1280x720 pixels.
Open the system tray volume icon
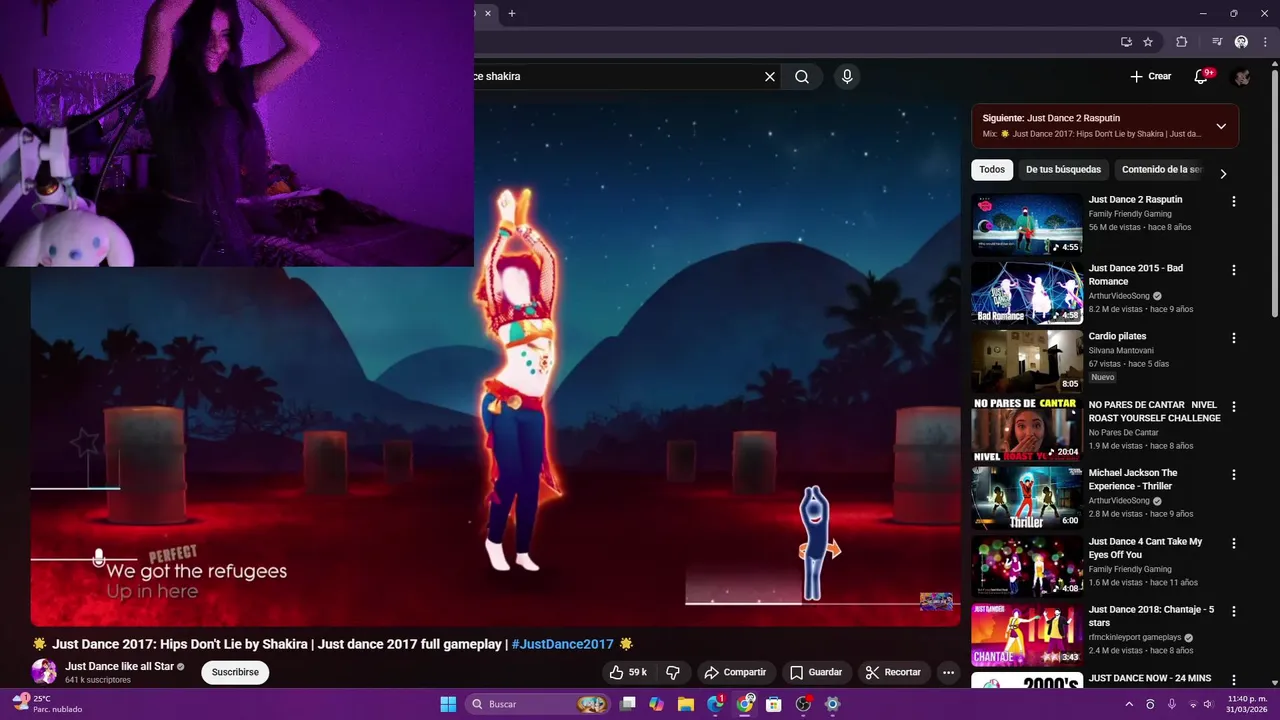(x=1208, y=704)
